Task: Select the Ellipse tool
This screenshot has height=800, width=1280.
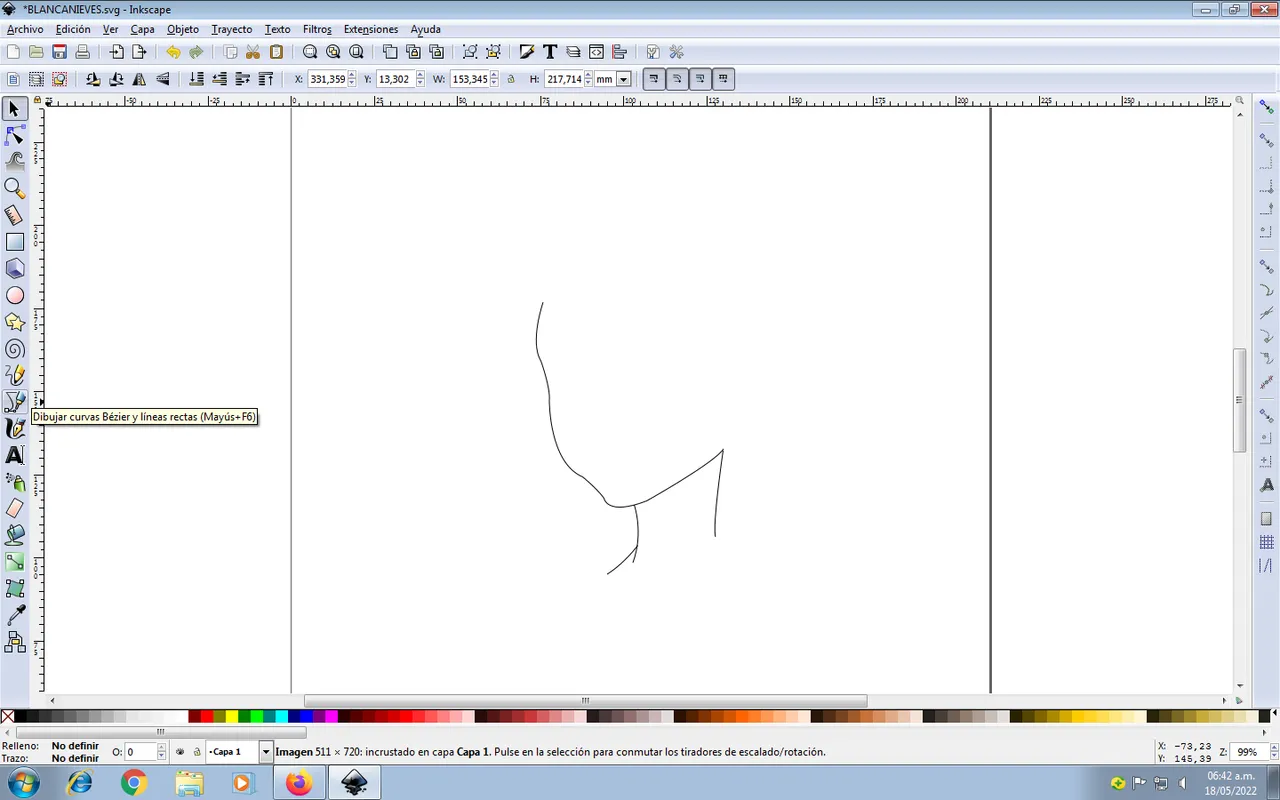Action: click(15, 295)
